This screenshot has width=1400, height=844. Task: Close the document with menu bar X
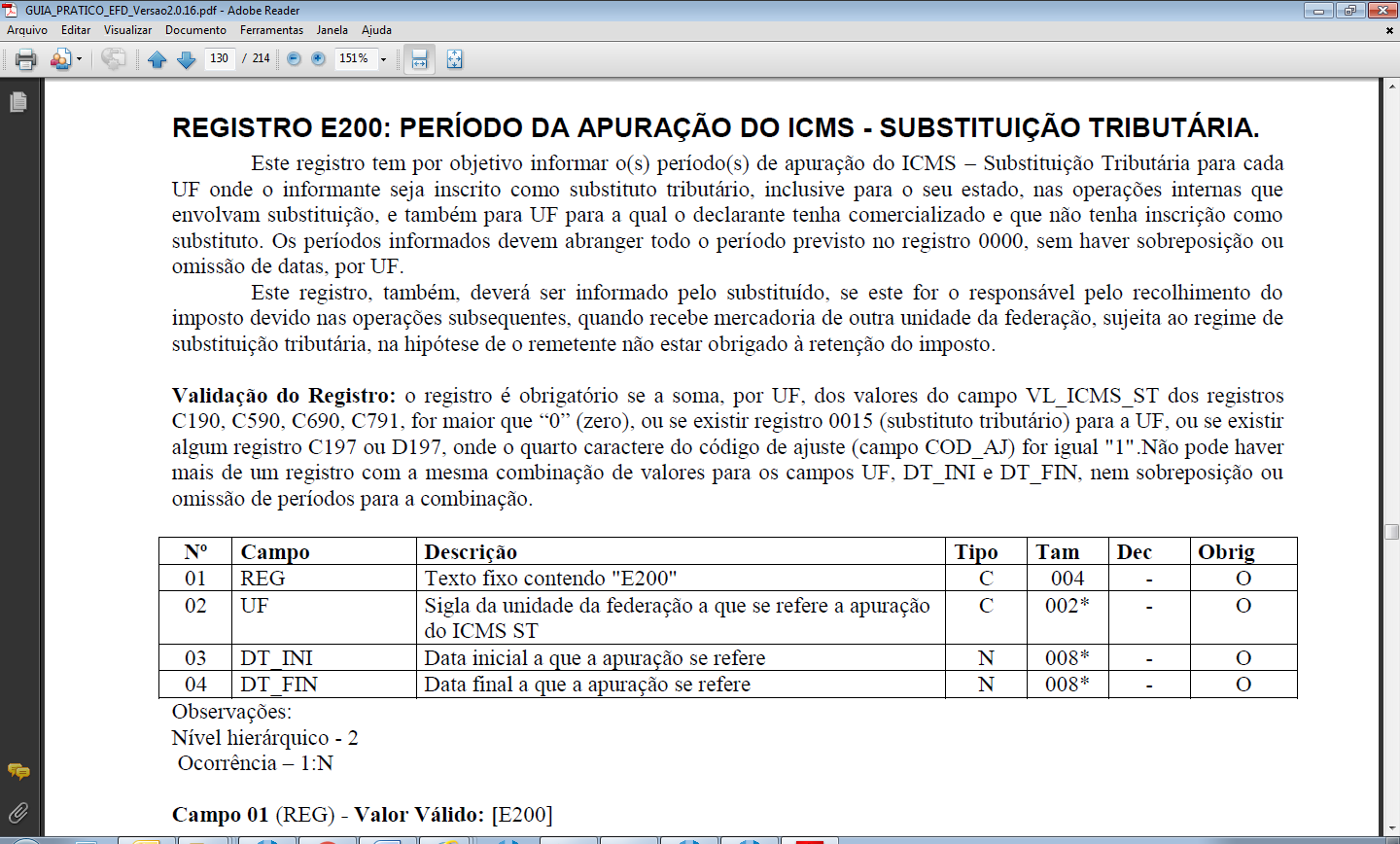tap(1389, 30)
